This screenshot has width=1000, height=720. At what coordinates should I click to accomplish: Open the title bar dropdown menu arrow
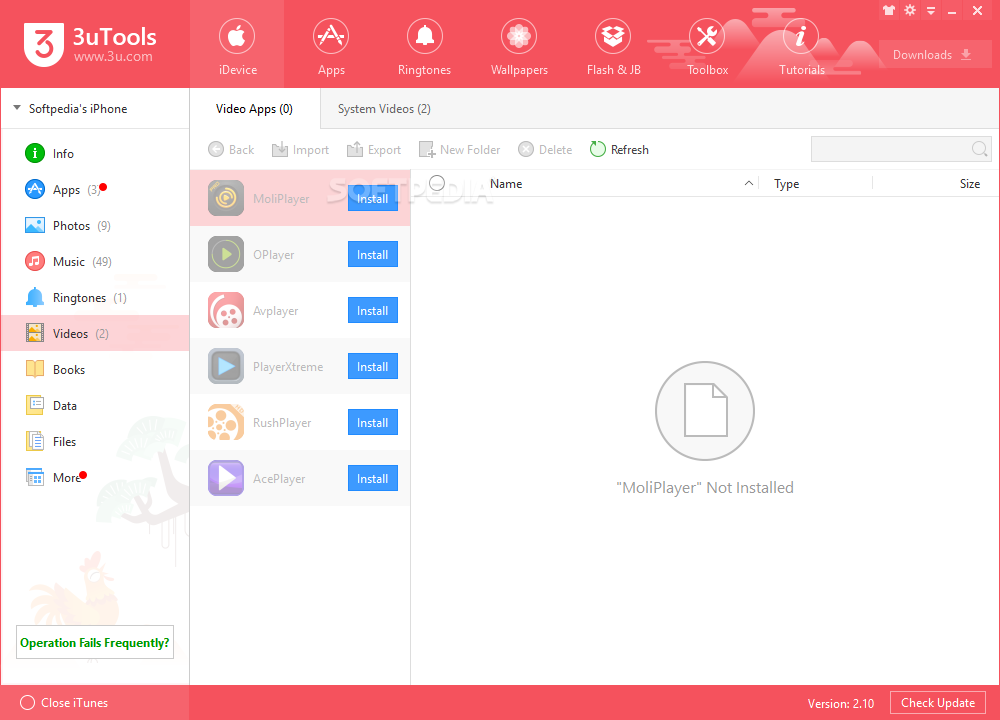pos(931,11)
